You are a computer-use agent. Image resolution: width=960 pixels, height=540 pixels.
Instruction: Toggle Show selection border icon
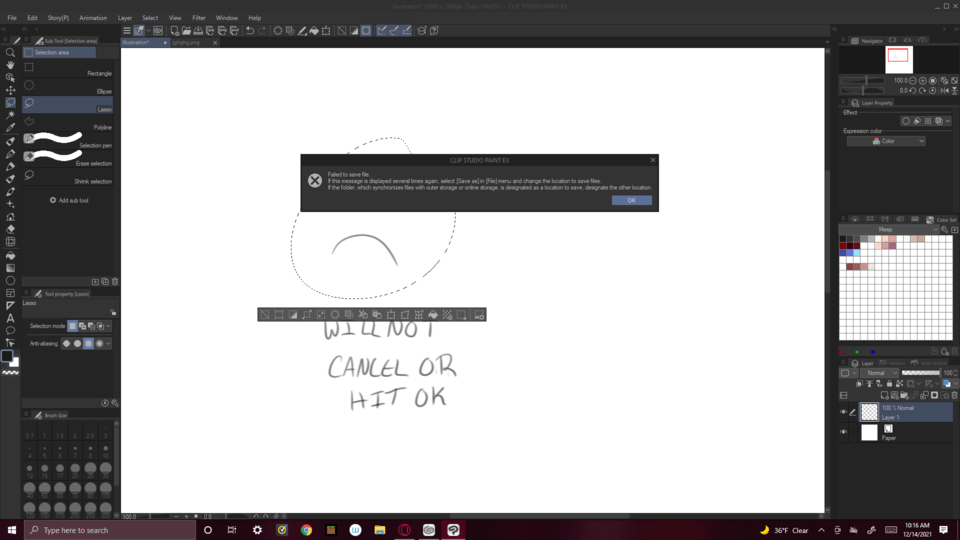tap(366, 31)
